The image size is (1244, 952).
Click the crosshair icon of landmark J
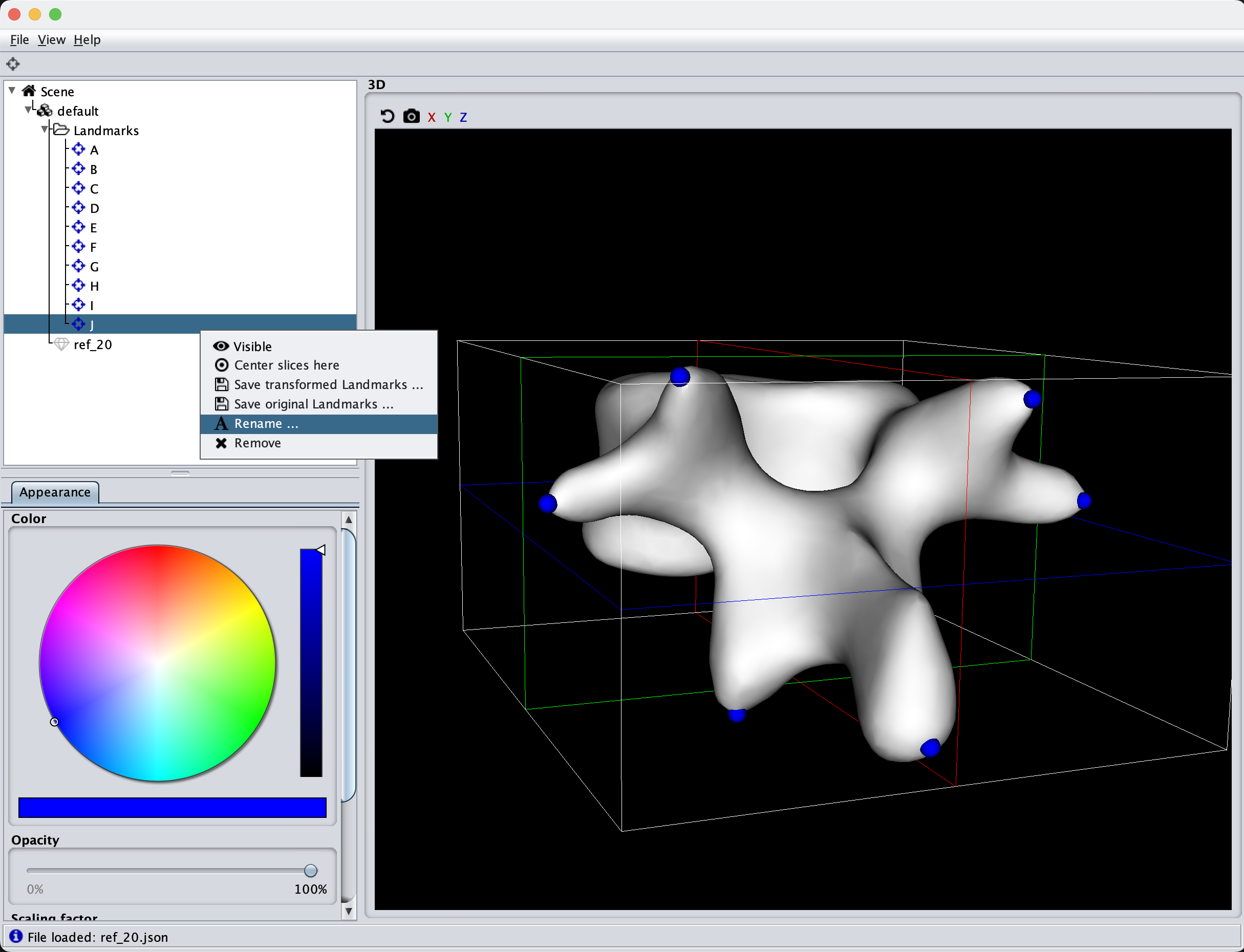(79, 324)
